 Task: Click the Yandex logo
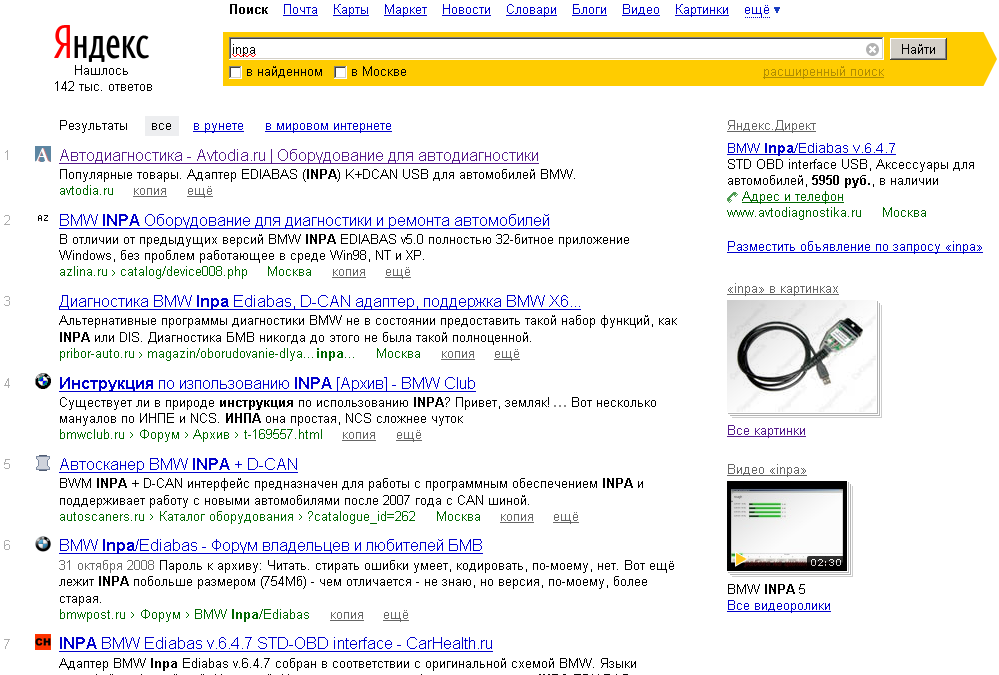(101, 45)
